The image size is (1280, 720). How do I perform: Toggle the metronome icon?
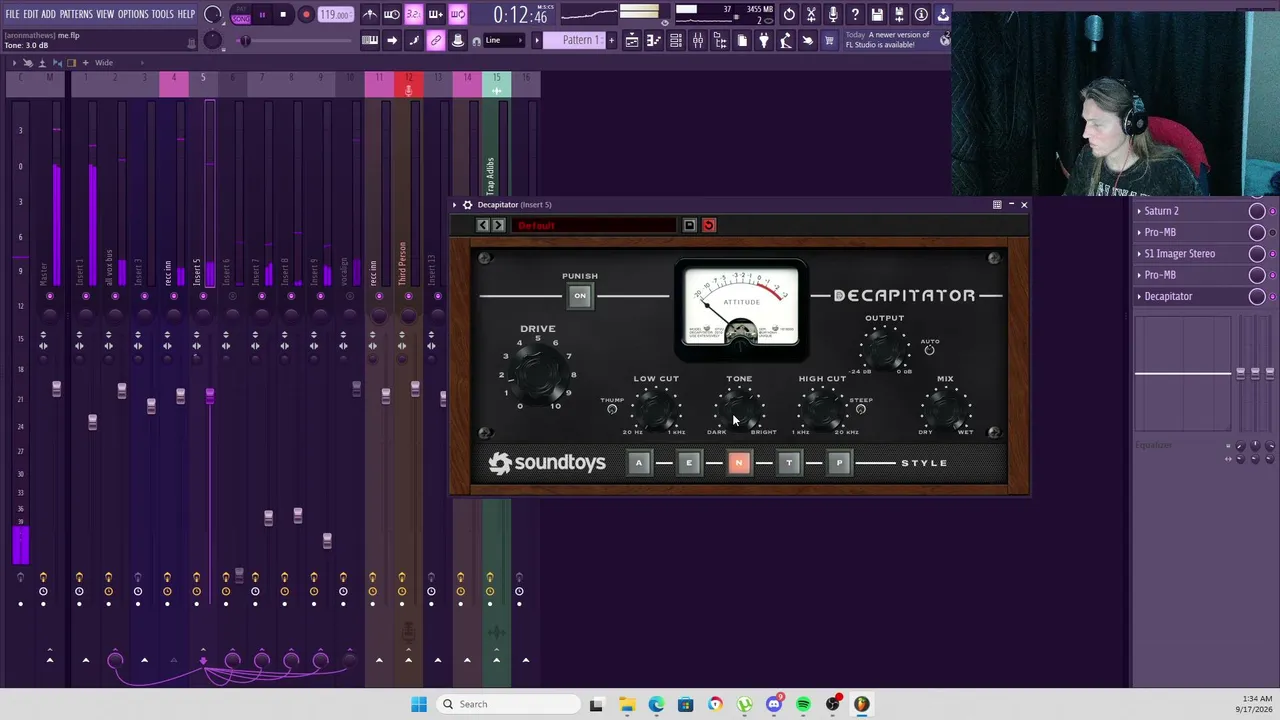[370, 14]
